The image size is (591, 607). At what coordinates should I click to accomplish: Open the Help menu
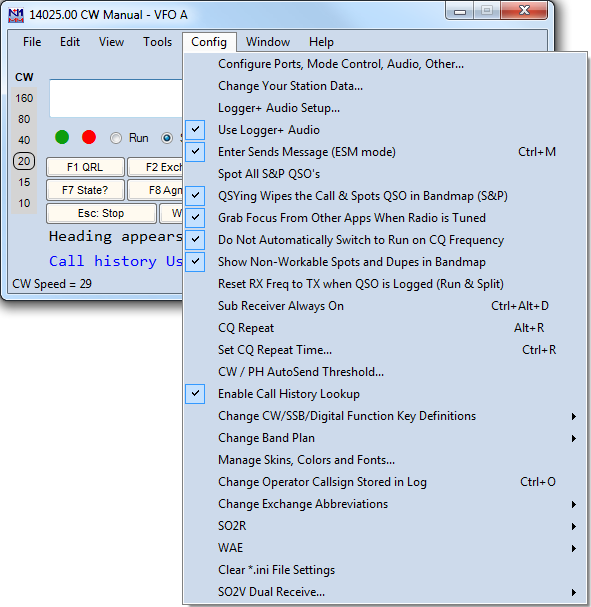(321, 42)
